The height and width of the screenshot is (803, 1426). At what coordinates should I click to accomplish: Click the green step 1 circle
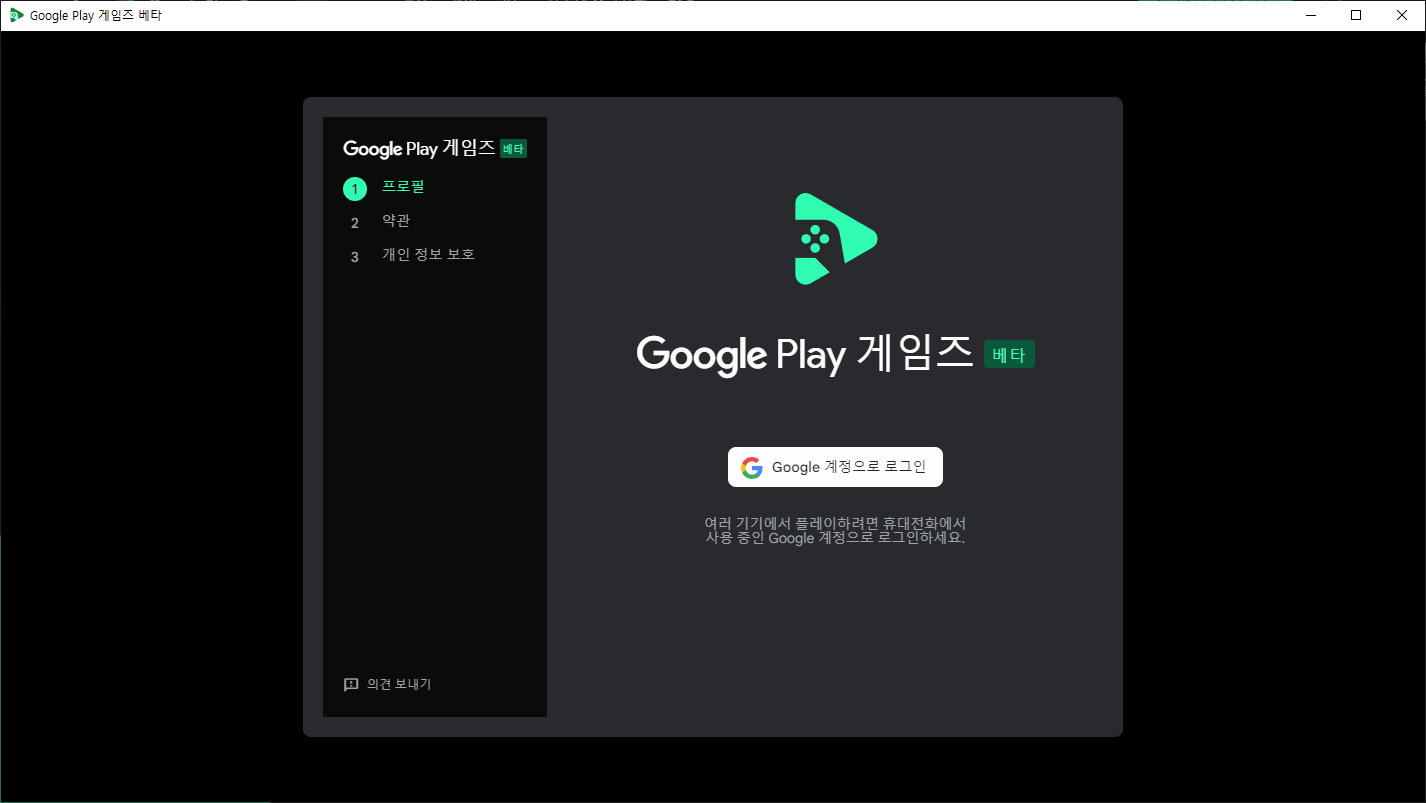pos(355,189)
